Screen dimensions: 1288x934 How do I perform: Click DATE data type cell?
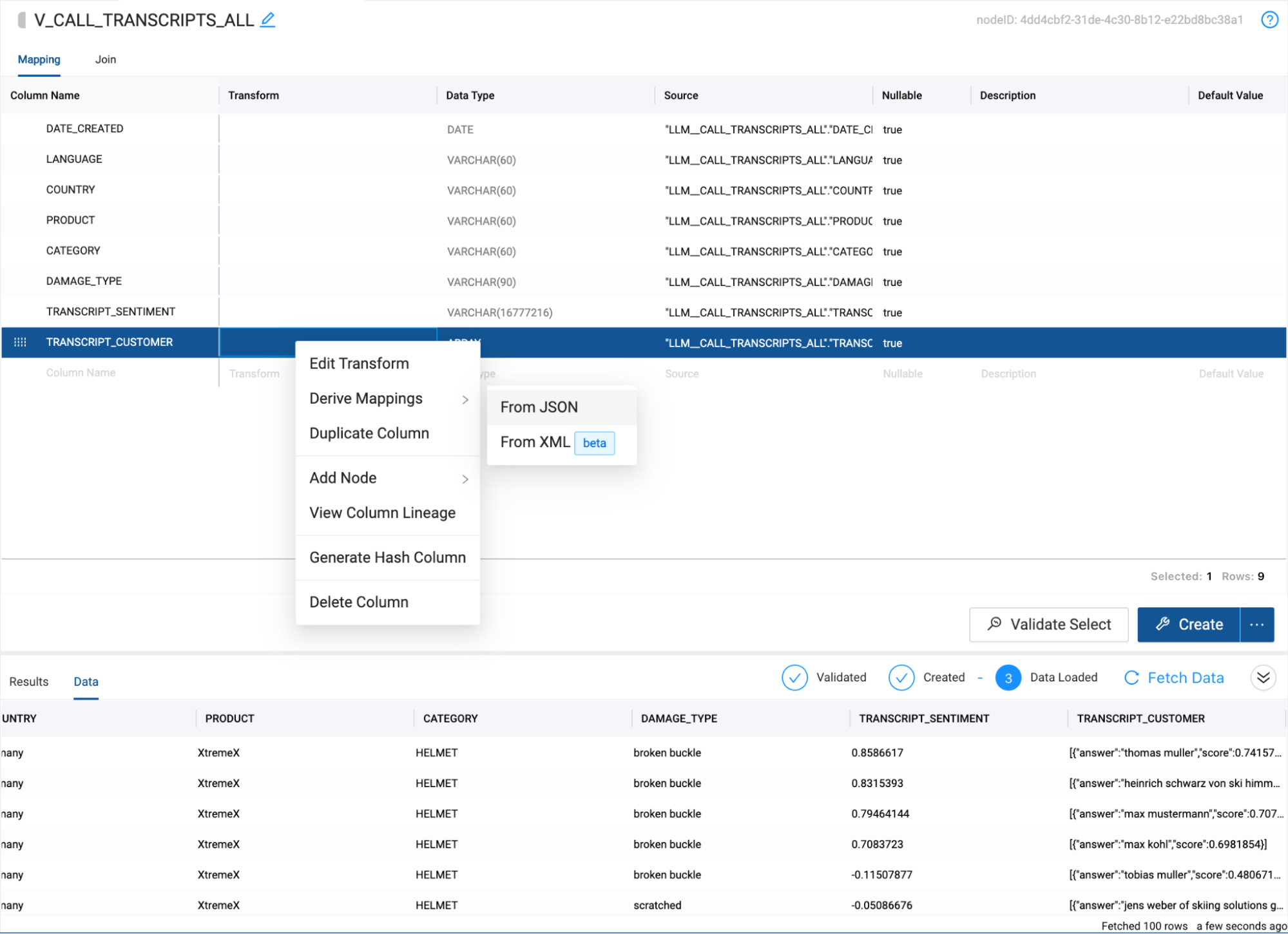(x=460, y=130)
